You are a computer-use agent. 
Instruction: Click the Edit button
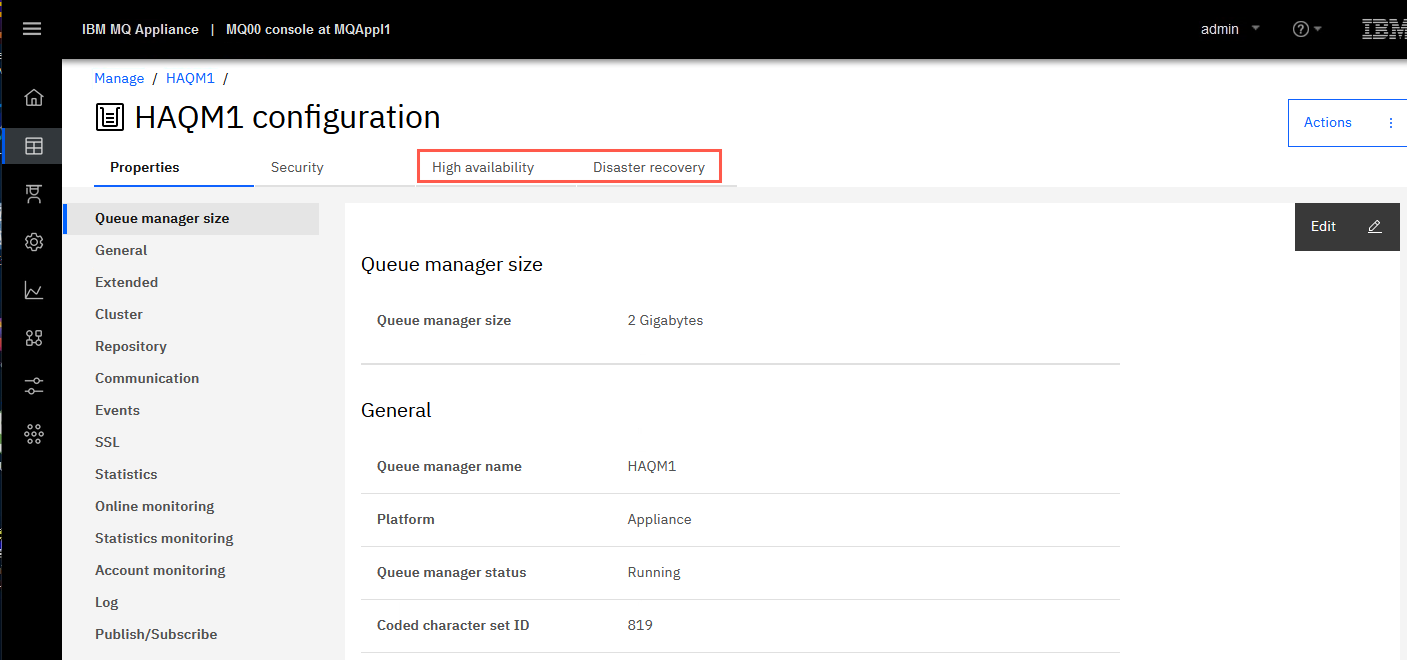[1347, 227]
